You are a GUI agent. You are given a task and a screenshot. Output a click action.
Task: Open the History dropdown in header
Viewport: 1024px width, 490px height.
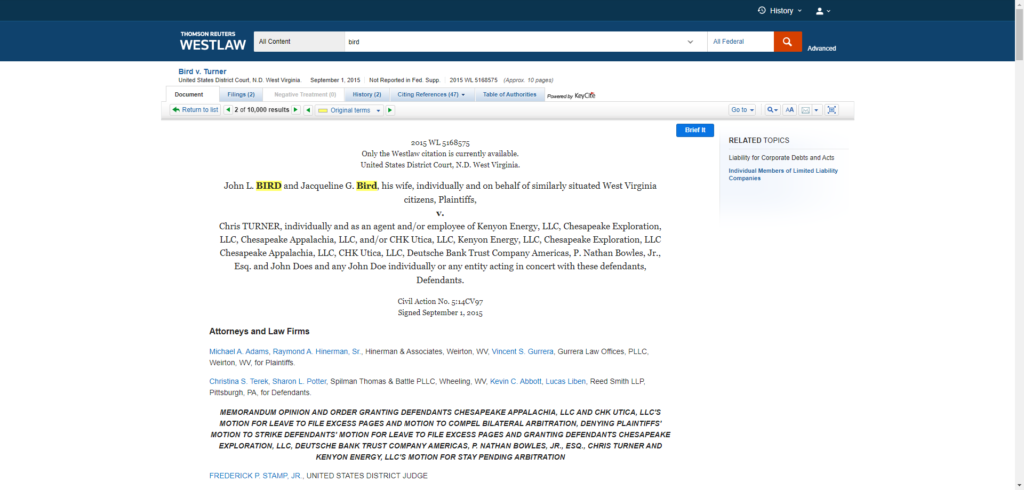pyautogui.click(x=780, y=11)
